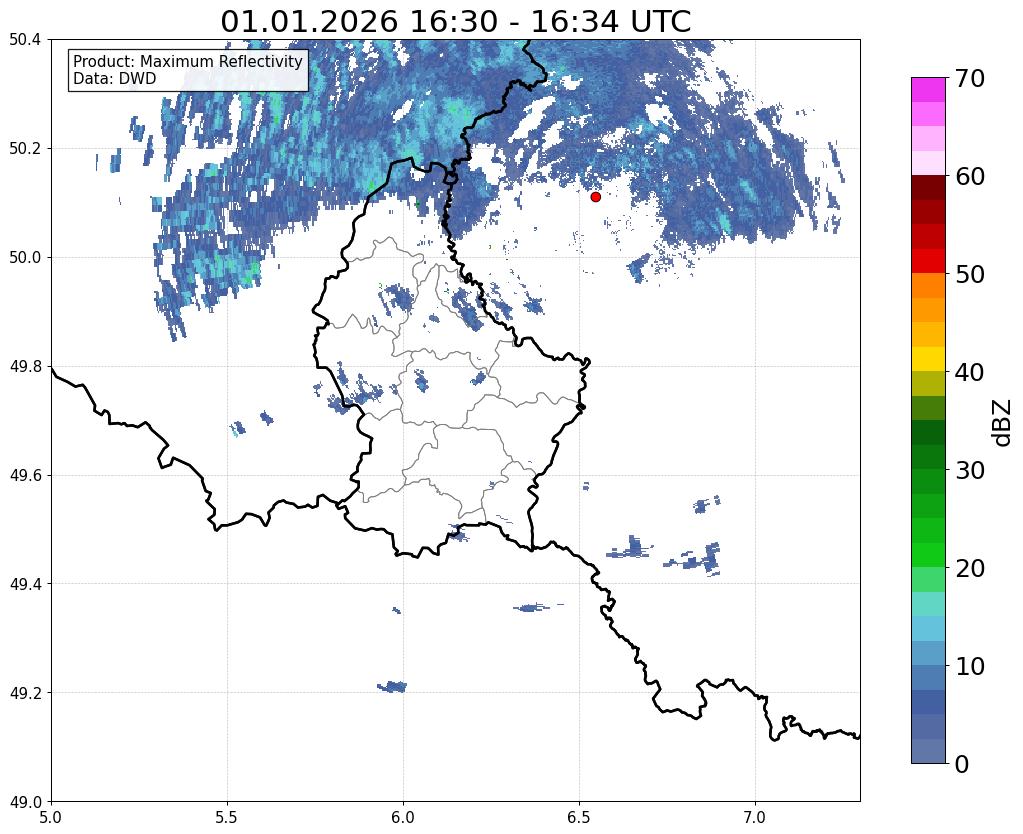Click the isolated radar echo near 6.0°E, 49.2°N
Image resolution: width=1023 pixels, height=834 pixels.
tap(392, 687)
